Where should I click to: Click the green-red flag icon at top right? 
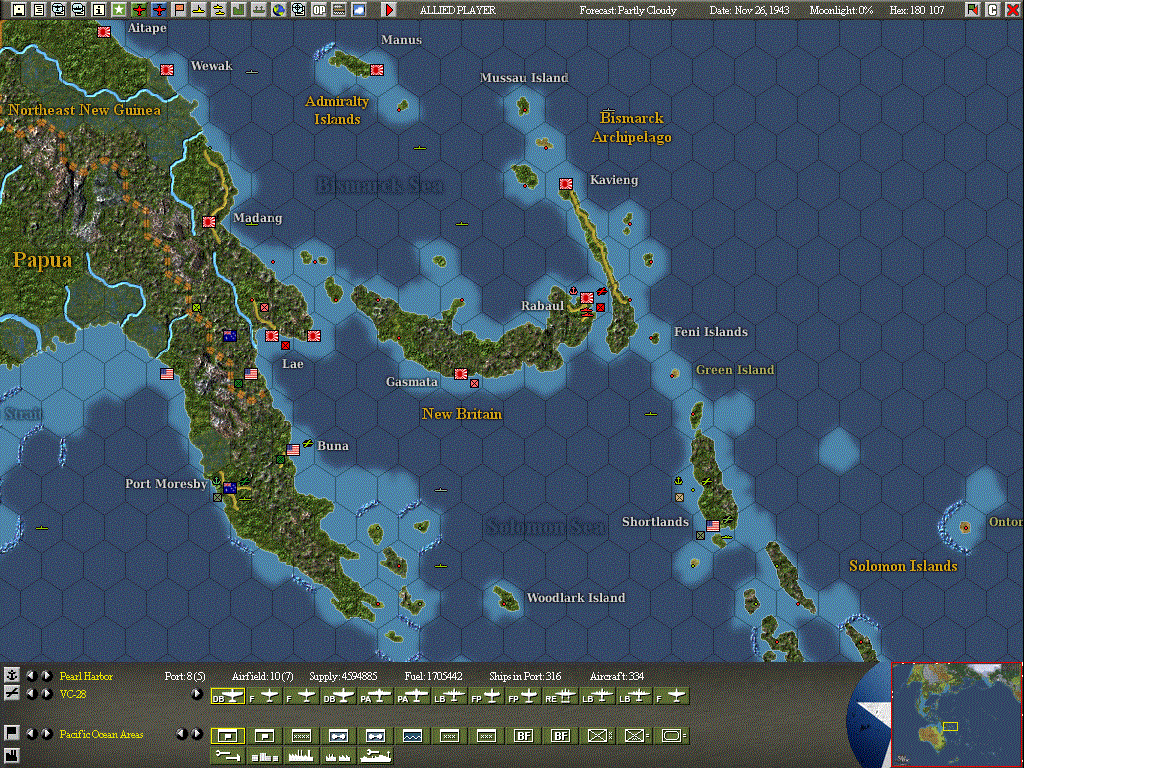point(973,10)
